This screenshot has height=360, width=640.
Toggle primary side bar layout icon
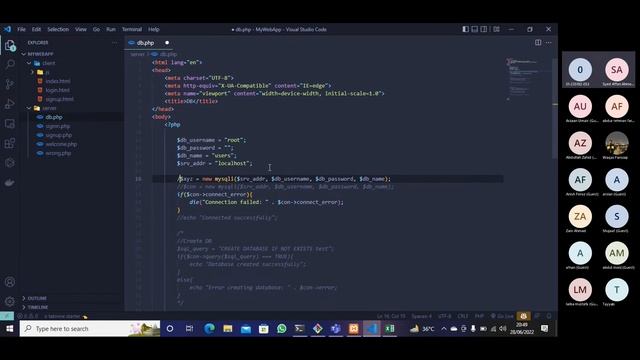465,29
